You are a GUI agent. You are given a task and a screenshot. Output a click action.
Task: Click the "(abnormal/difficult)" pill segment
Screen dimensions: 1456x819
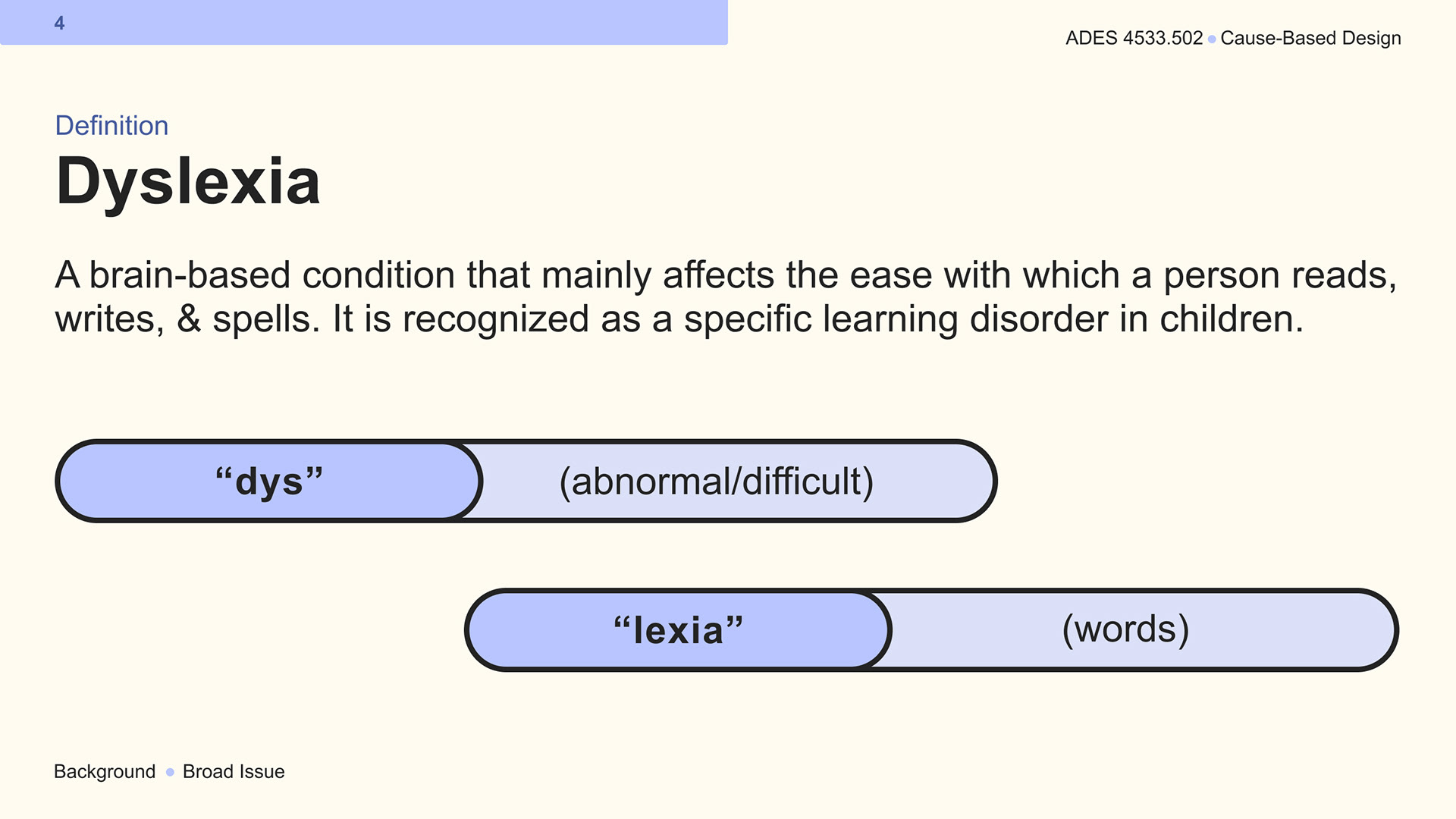(x=717, y=482)
